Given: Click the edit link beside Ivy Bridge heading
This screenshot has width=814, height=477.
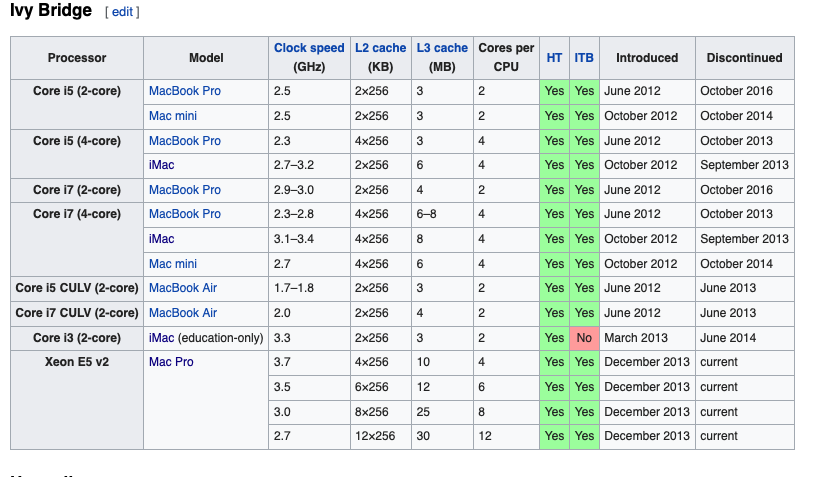Looking at the screenshot, I should (123, 11).
